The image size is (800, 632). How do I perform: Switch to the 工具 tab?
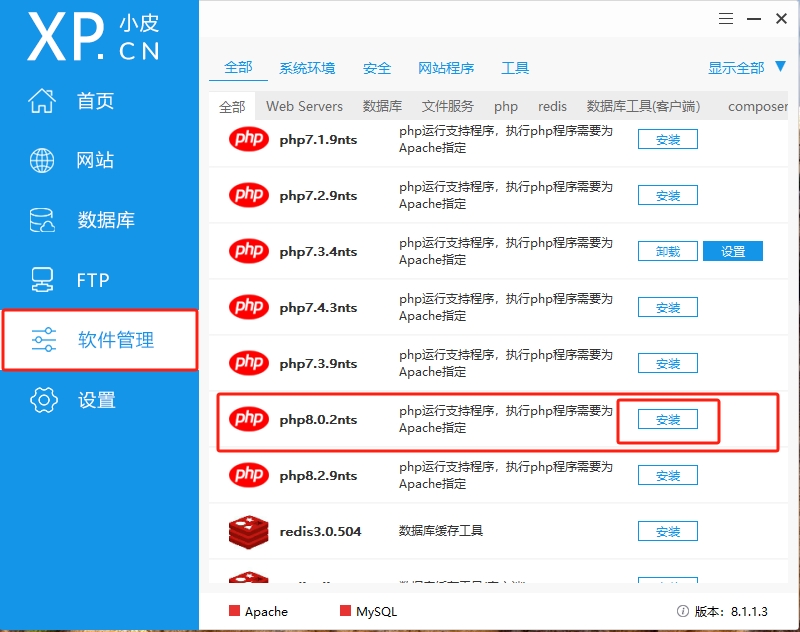pos(515,68)
